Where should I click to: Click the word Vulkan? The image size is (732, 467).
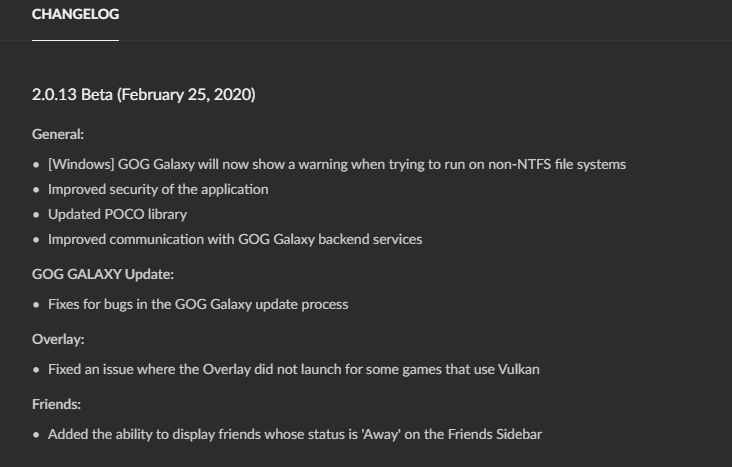(x=517, y=369)
